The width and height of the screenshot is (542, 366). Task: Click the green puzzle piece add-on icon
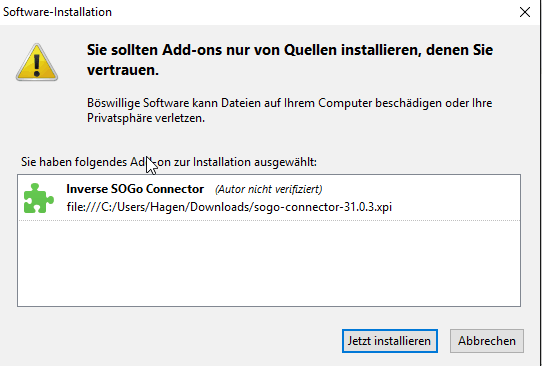38,198
